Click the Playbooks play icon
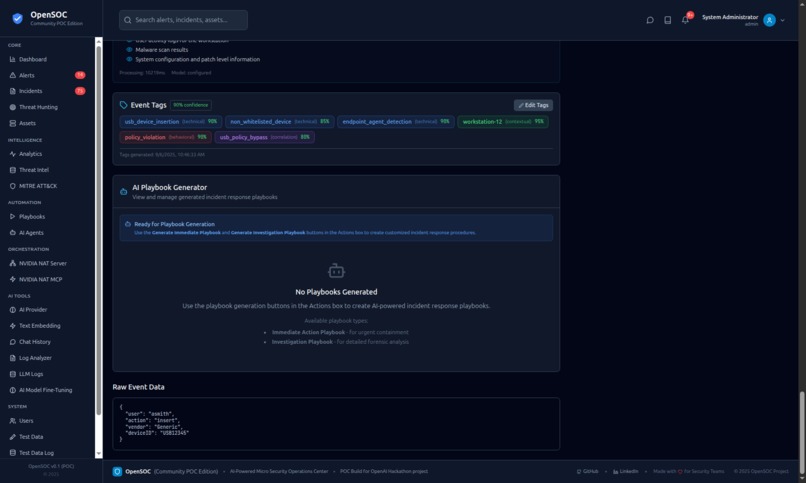The image size is (806, 483). (12, 217)
